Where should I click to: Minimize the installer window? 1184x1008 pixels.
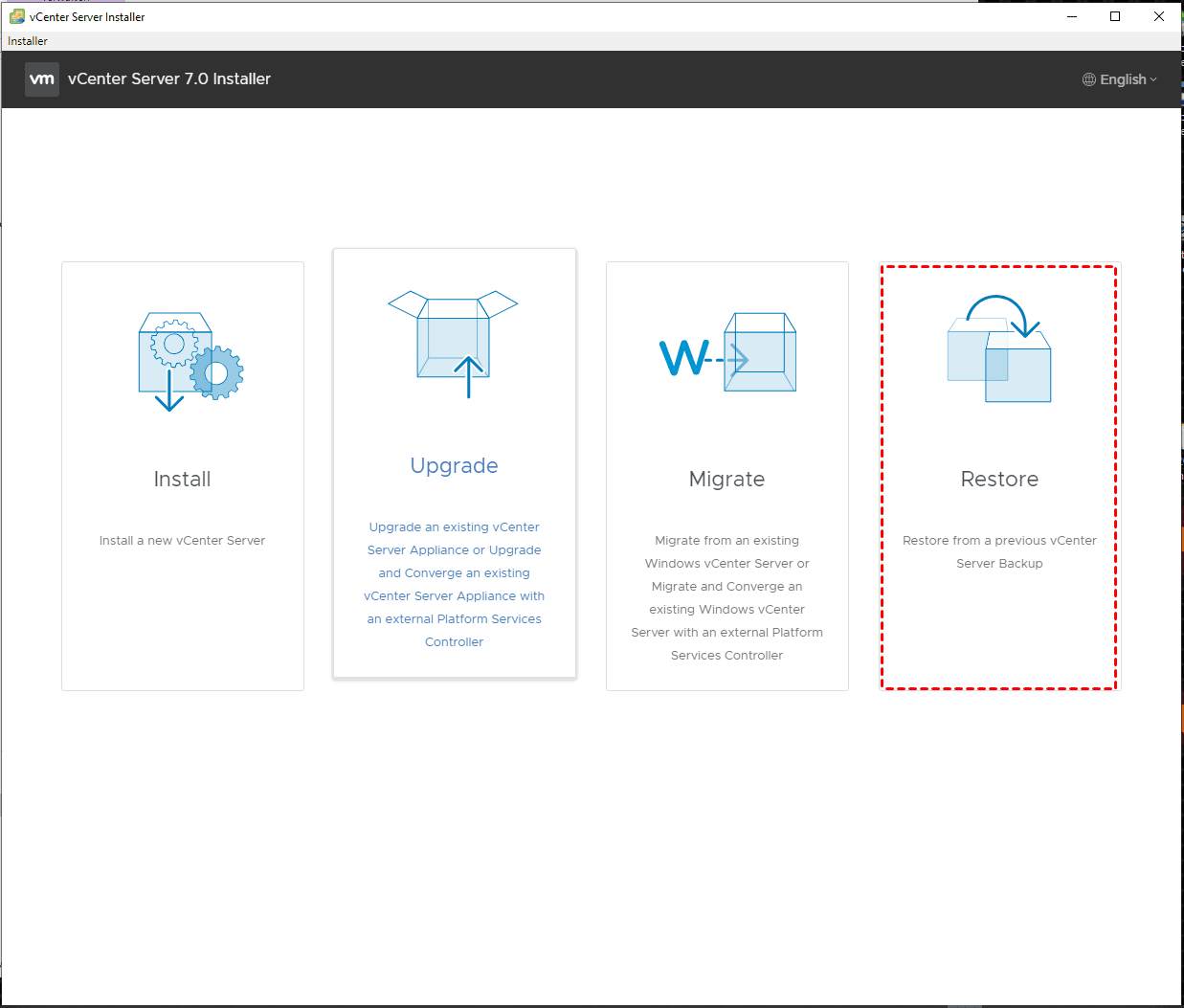(1072, 16)
